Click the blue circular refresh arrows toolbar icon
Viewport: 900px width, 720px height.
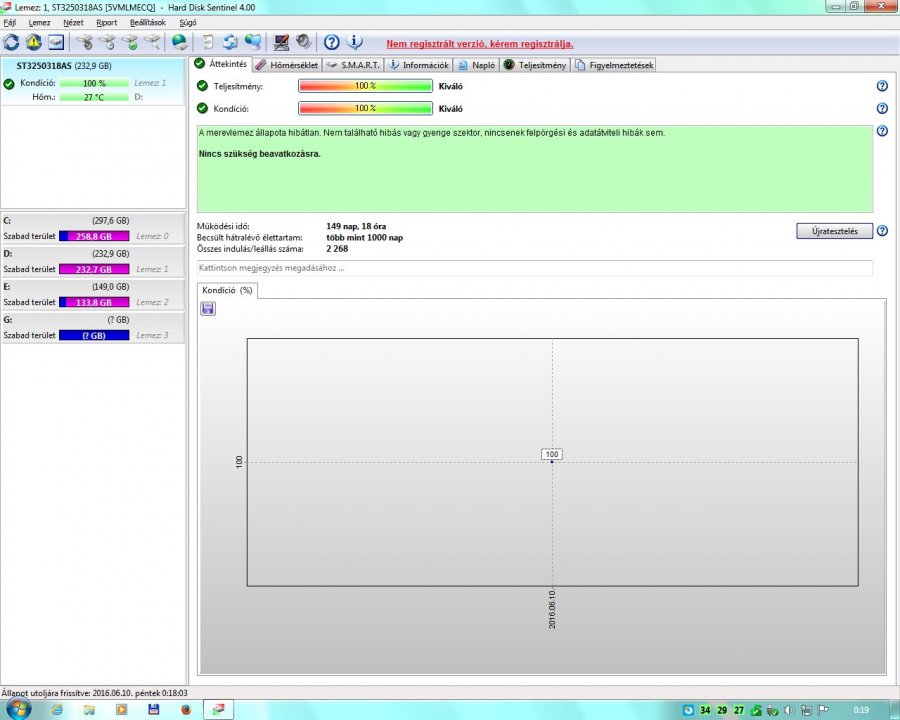click(11, 42)
